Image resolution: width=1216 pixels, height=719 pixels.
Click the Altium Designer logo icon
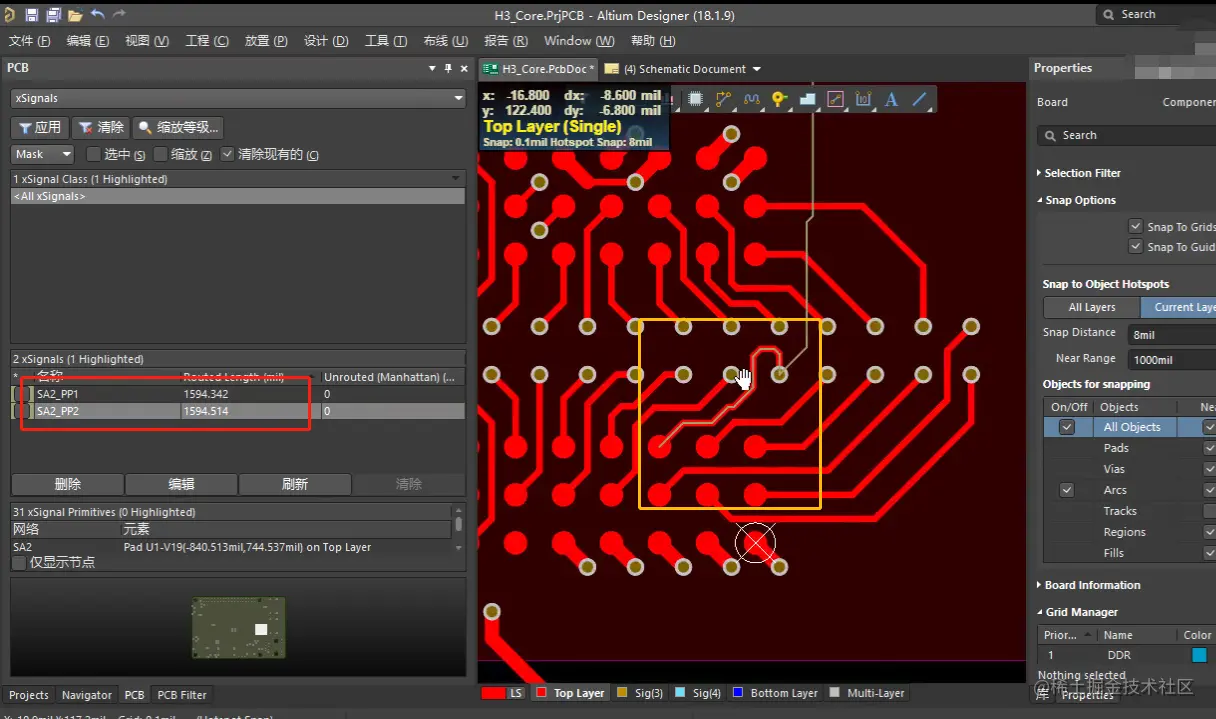tap(10, 15)
